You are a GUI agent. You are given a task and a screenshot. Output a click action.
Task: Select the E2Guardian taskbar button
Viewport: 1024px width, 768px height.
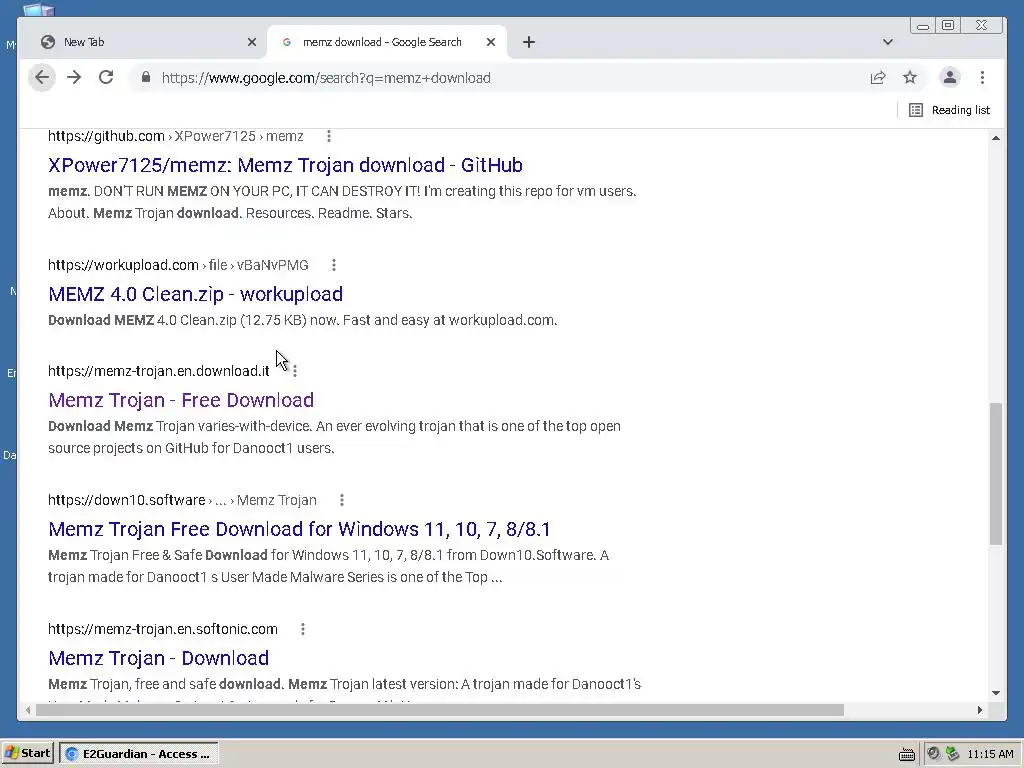click(x=139, y=754)
